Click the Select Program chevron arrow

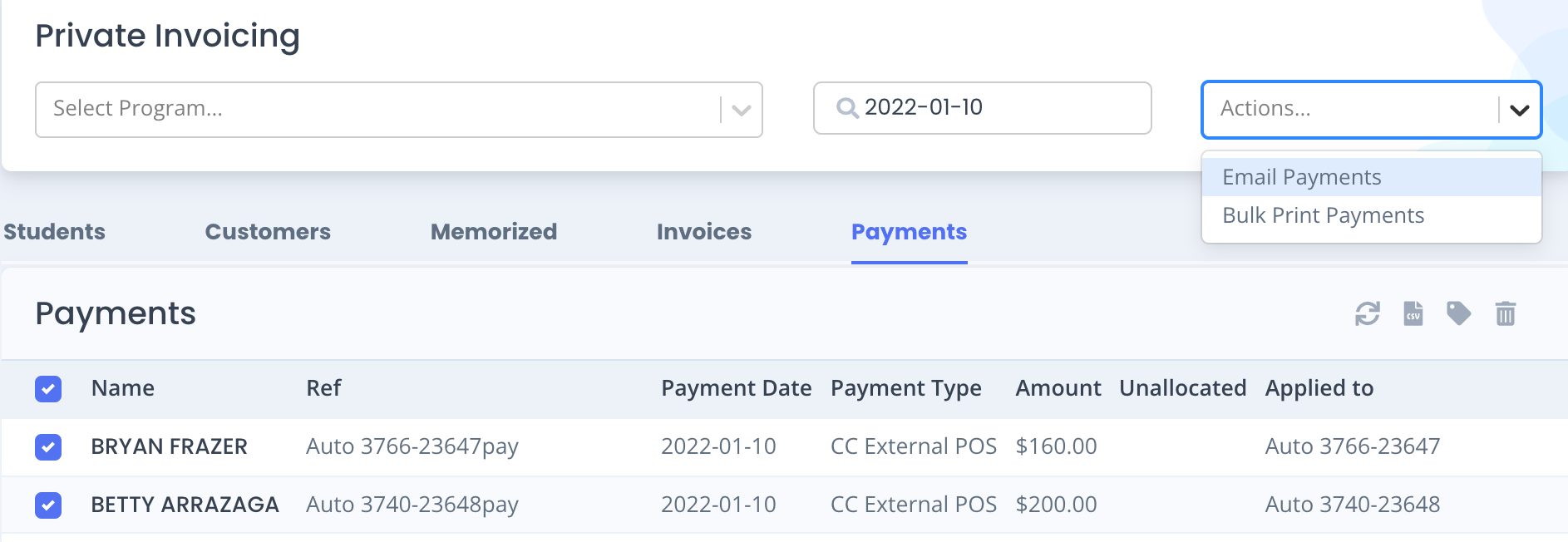point(742,110)
